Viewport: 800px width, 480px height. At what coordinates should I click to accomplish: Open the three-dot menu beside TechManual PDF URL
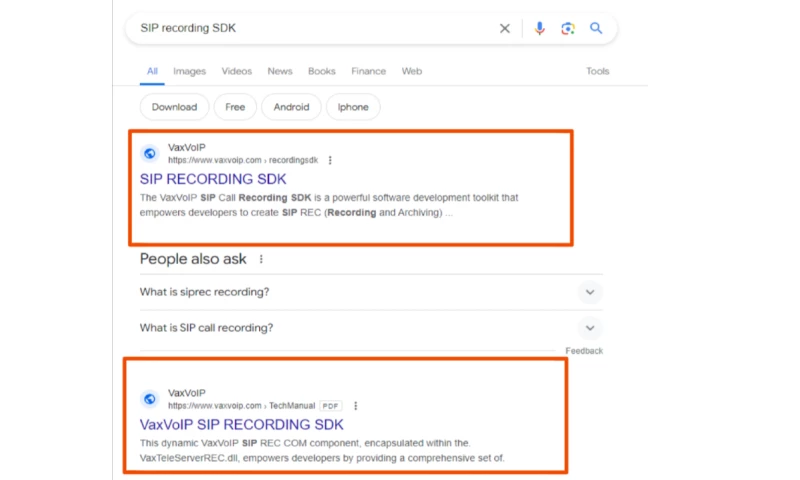[356, 406]
